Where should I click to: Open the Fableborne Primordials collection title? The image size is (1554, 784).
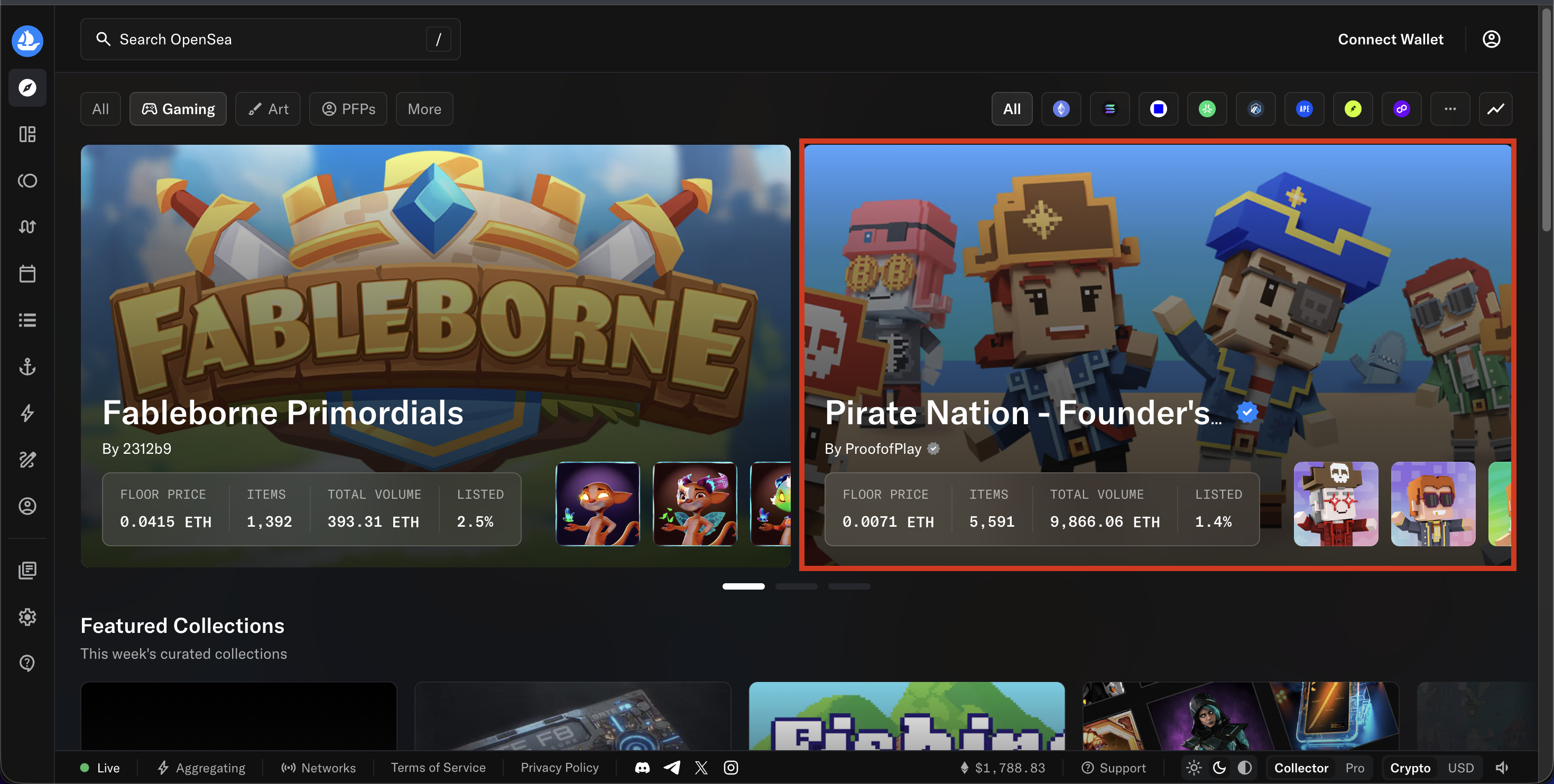coord(283,413)
